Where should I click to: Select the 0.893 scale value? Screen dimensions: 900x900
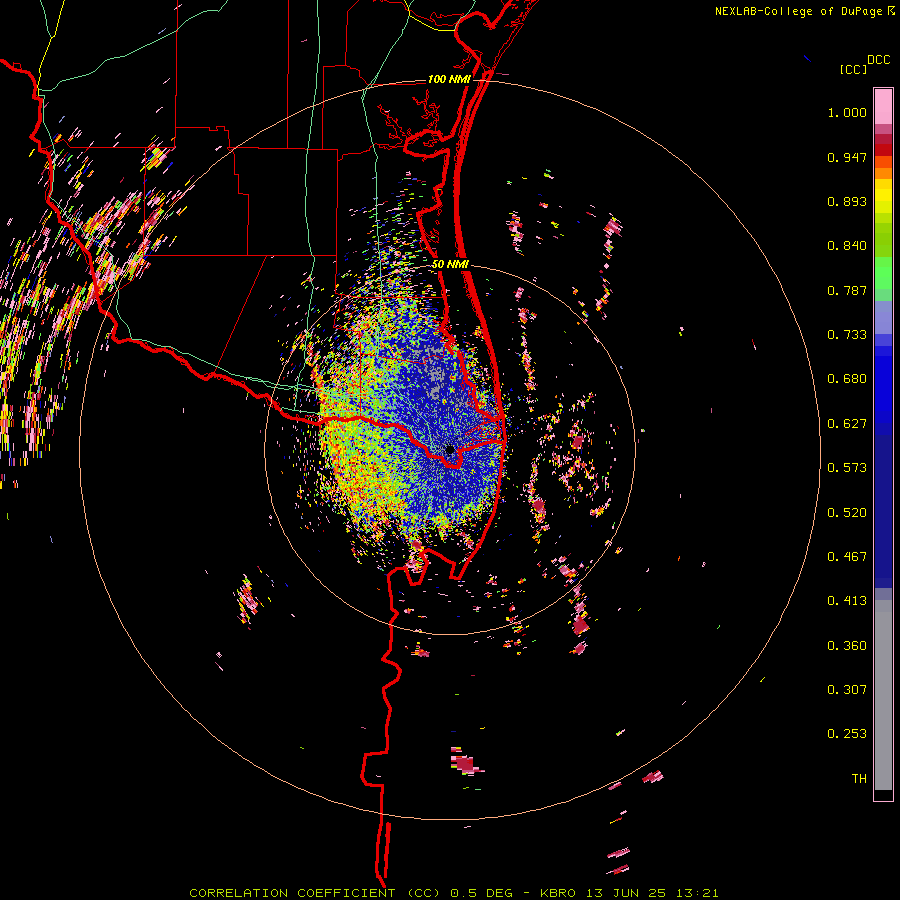(847, 201)
